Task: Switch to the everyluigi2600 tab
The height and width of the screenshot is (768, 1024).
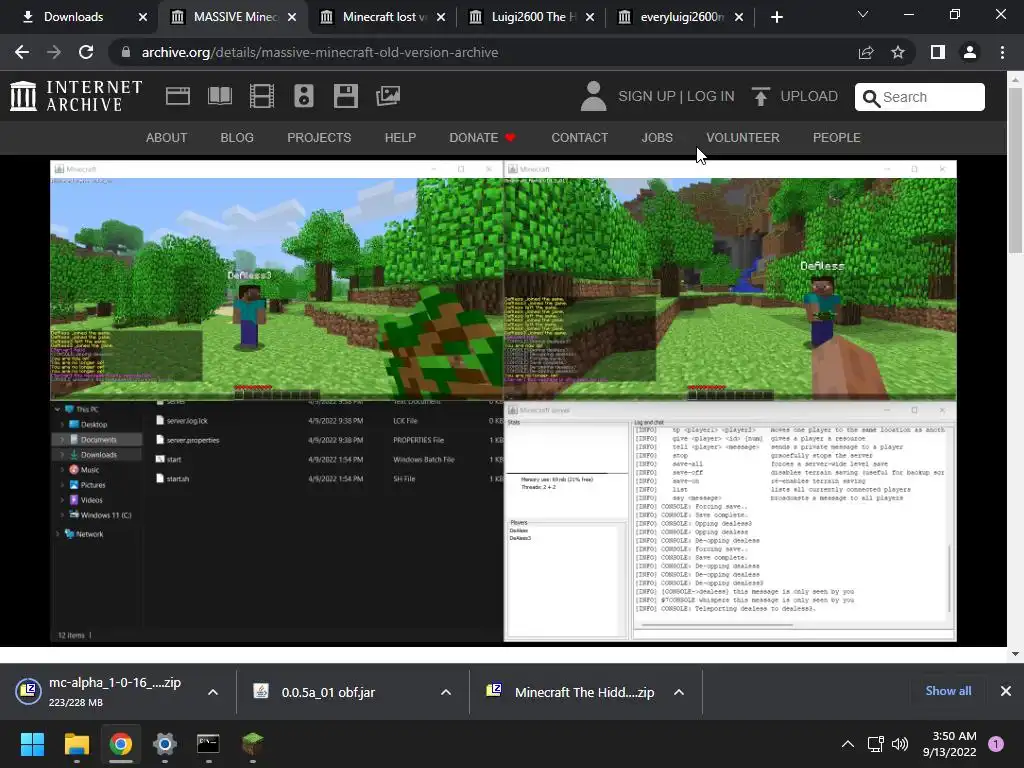Action: pyautogui.click(x=680, y=17)
